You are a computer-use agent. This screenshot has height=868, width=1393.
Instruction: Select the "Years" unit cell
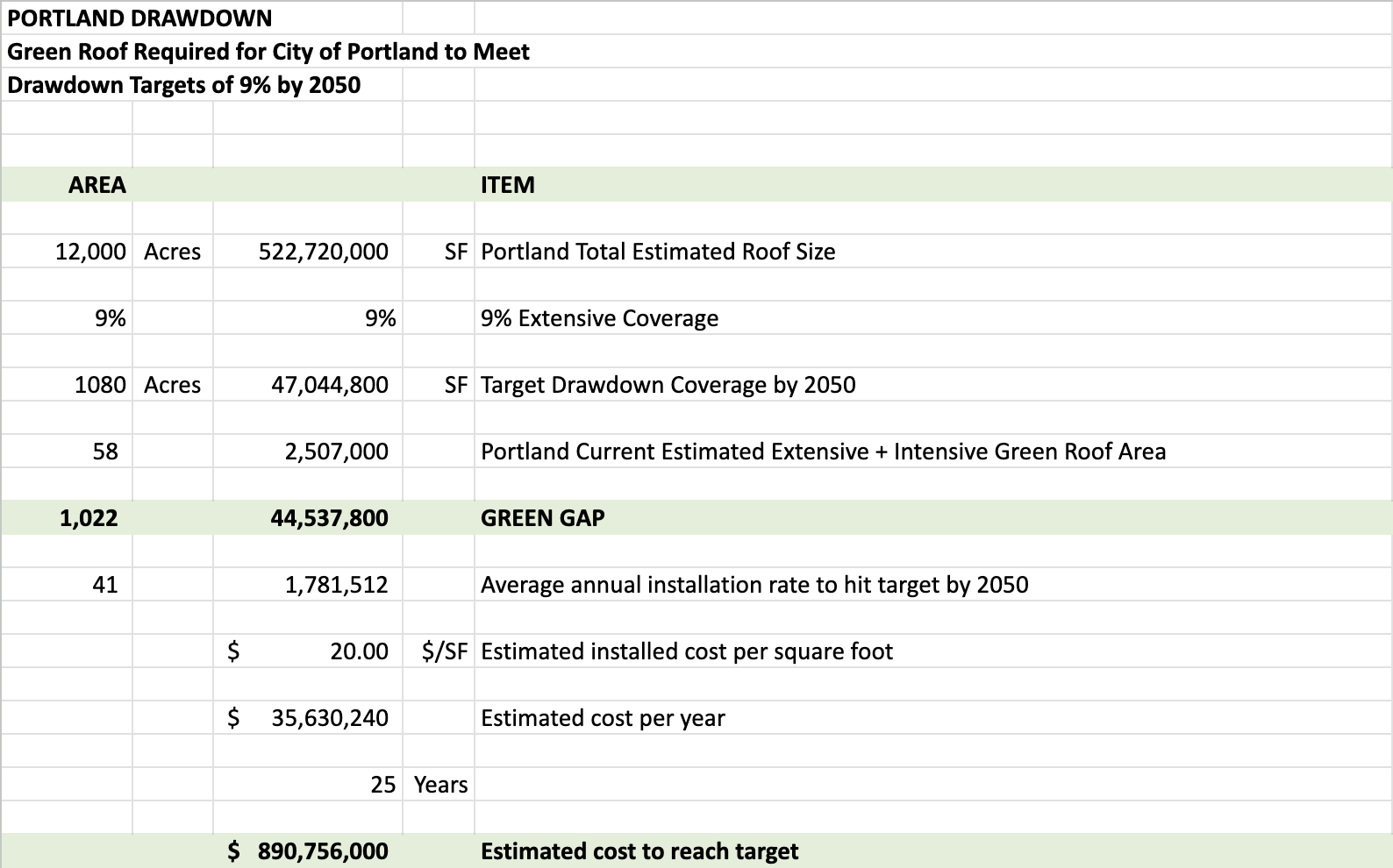441,785
